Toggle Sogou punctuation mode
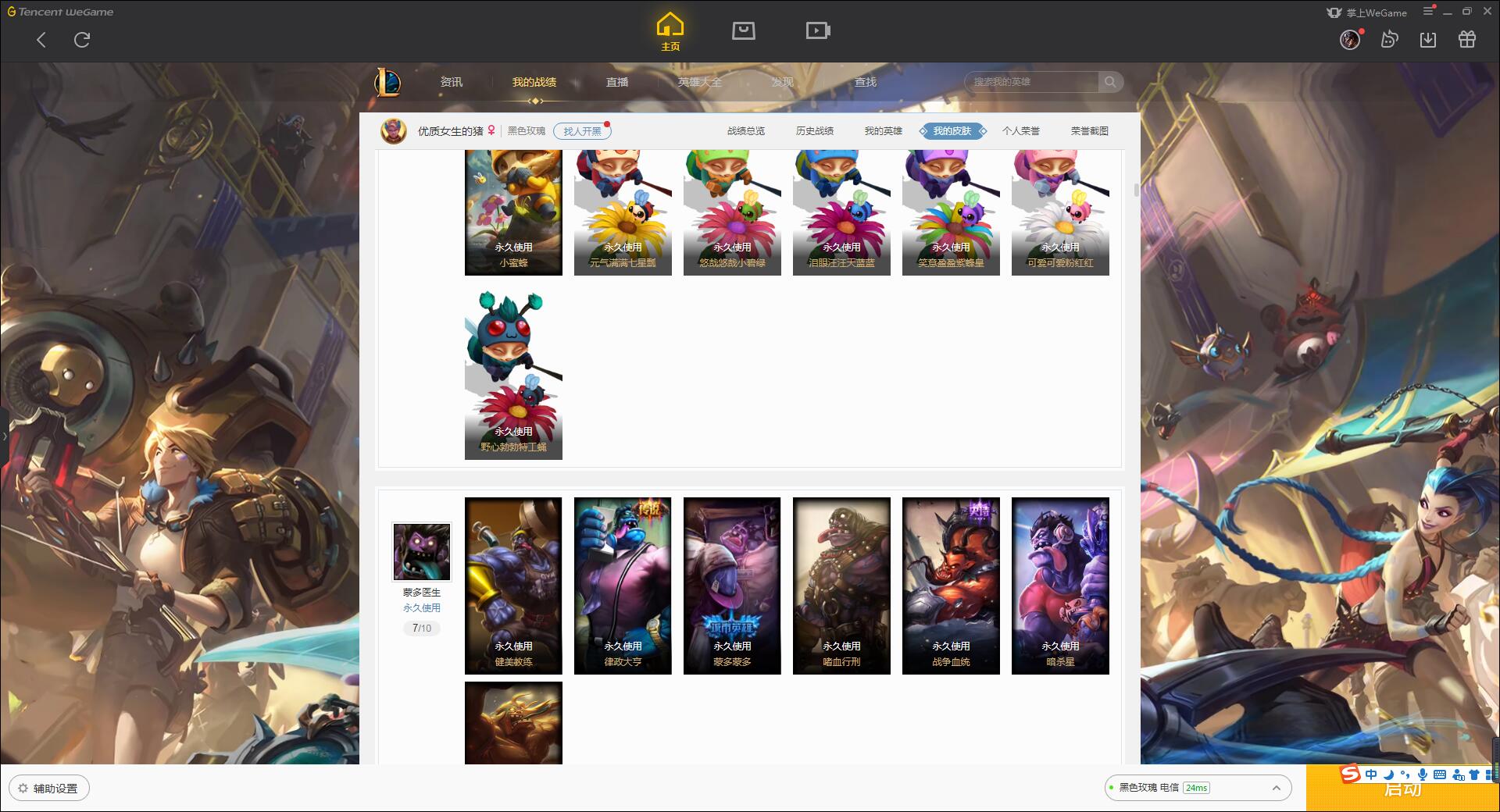The image size is (1500, 812). (x=1405, y=775)
